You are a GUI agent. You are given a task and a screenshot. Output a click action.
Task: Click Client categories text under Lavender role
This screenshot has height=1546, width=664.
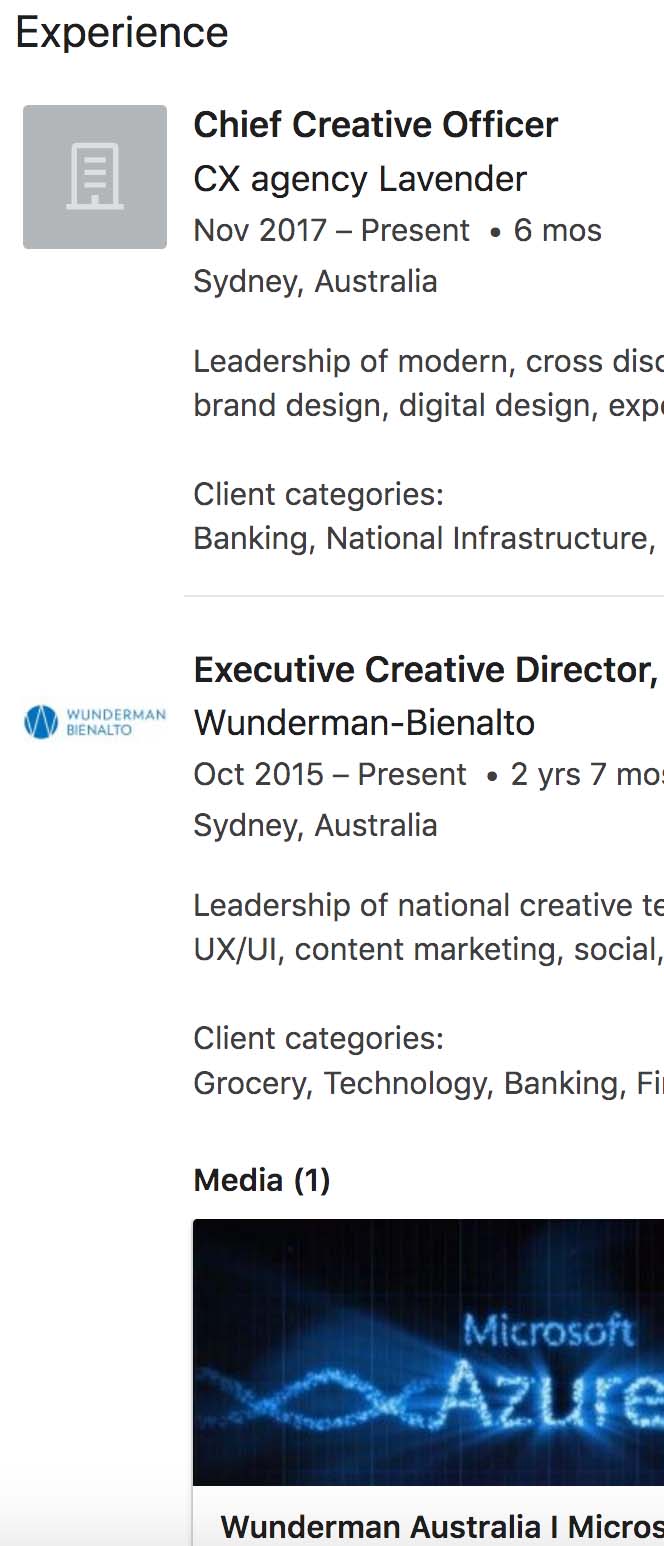click(318, 494)
